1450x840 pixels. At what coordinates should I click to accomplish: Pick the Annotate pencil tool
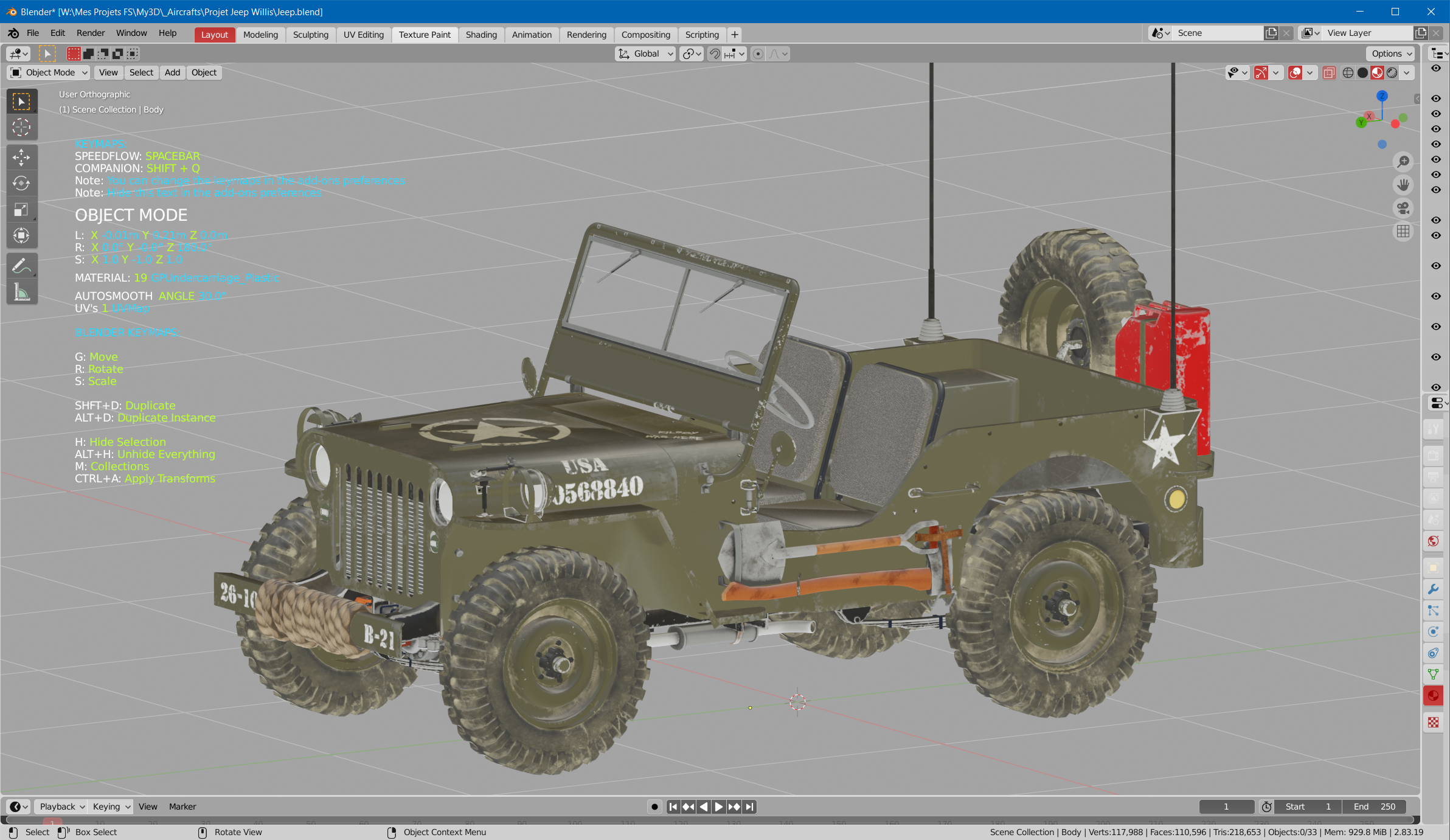point(21,266)
